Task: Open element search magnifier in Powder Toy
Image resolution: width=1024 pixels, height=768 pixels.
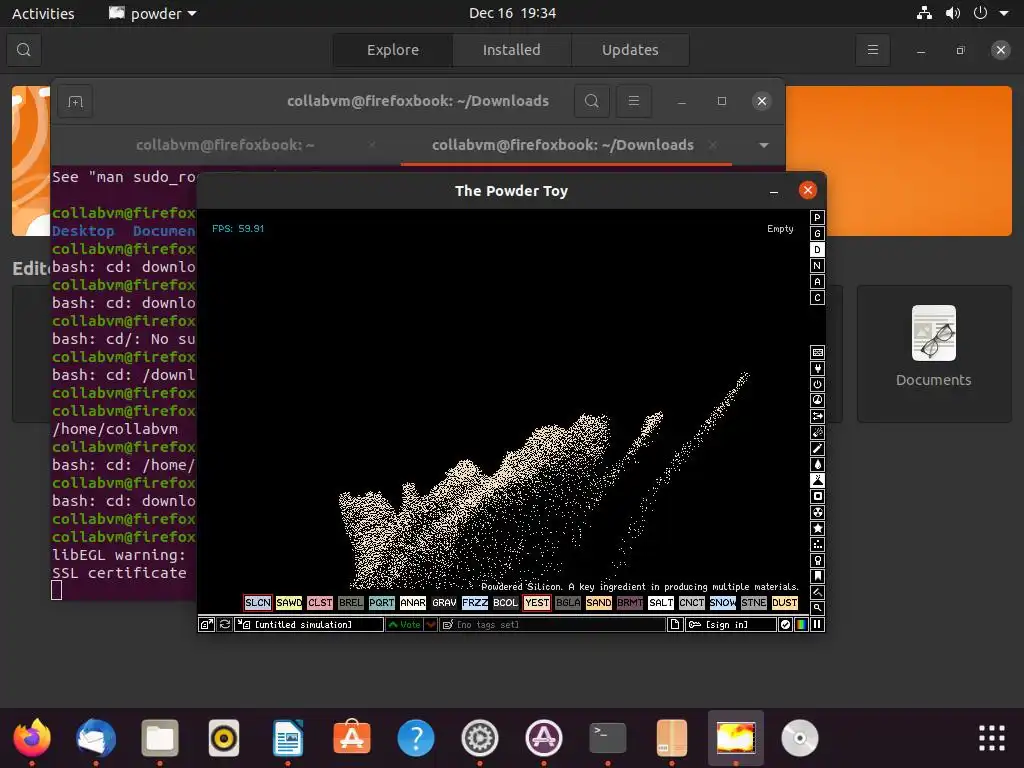Action: click(x=817, y=608)
